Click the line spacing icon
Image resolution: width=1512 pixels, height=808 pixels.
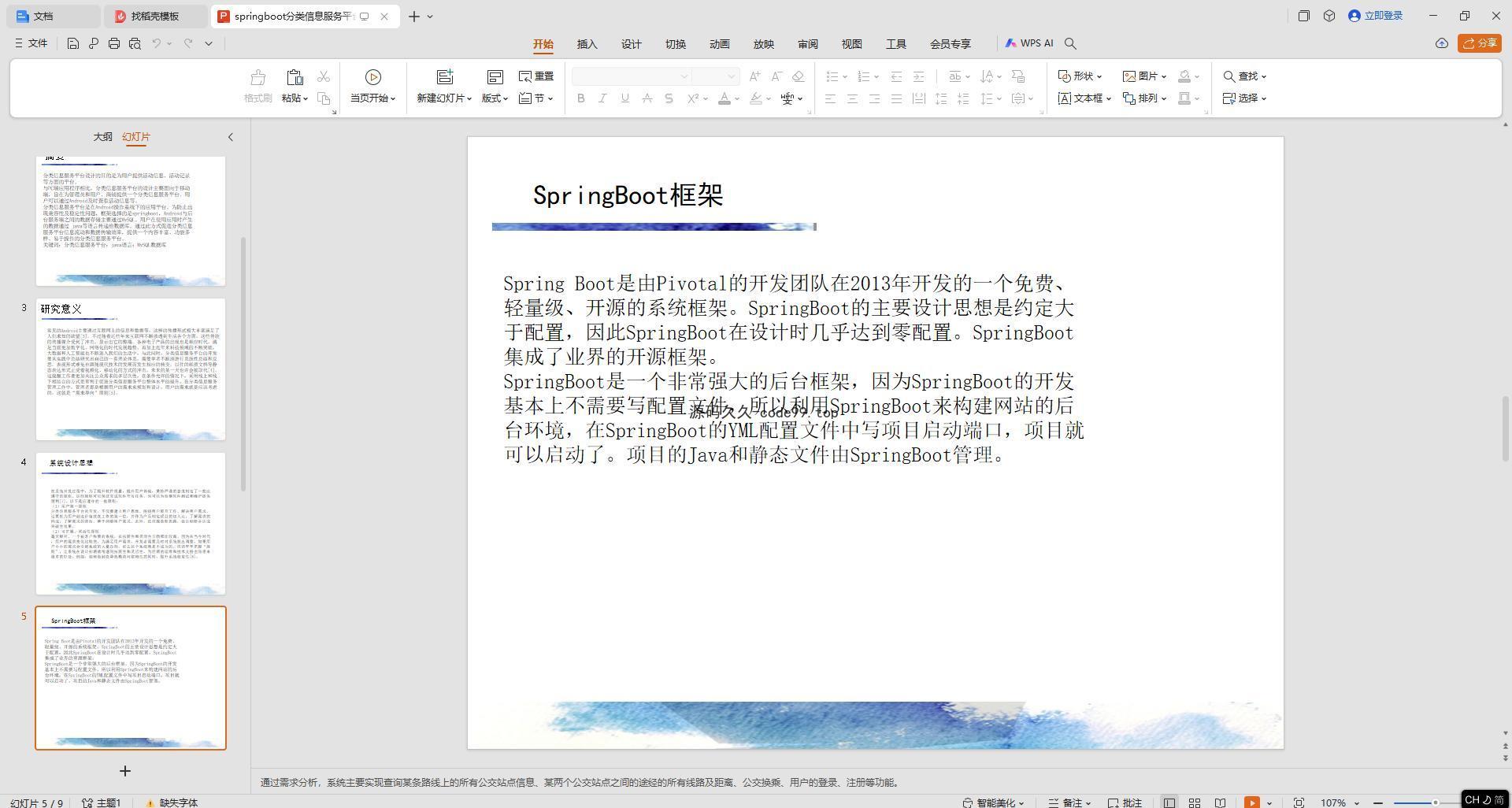pyautogui.click(x=987, y=98)
